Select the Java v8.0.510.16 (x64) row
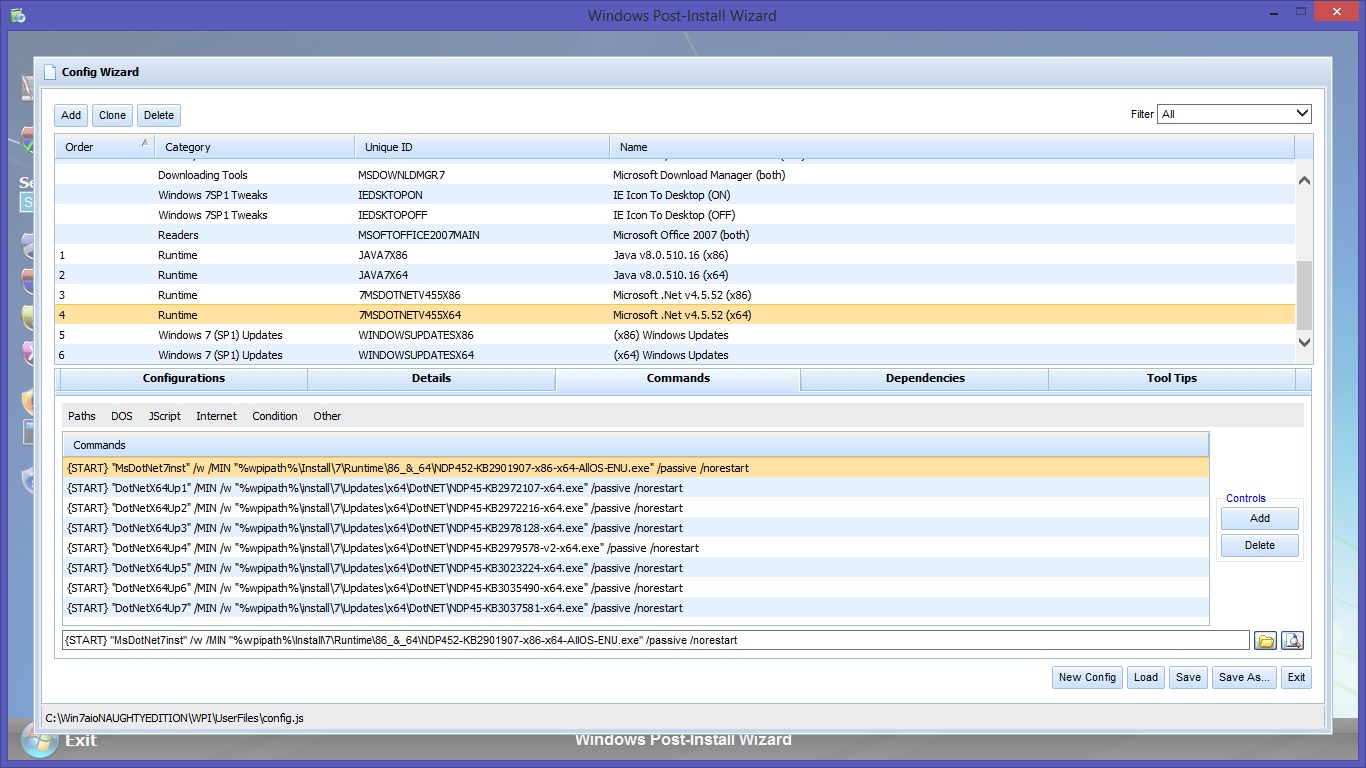This screenshot has width=1366, height=768. [x=675, y=275]
